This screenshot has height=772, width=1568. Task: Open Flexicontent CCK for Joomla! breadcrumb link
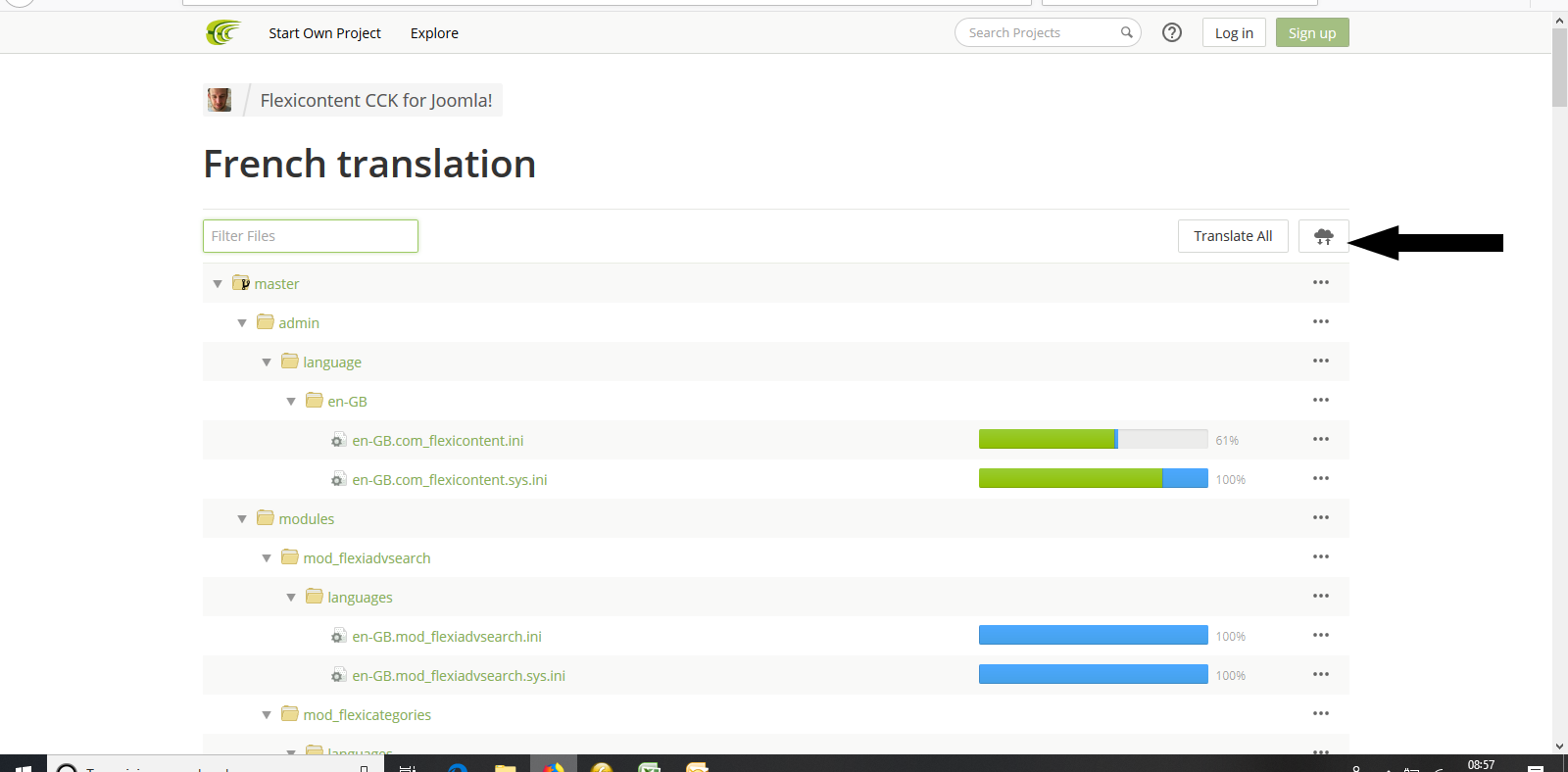coord(376,100)
